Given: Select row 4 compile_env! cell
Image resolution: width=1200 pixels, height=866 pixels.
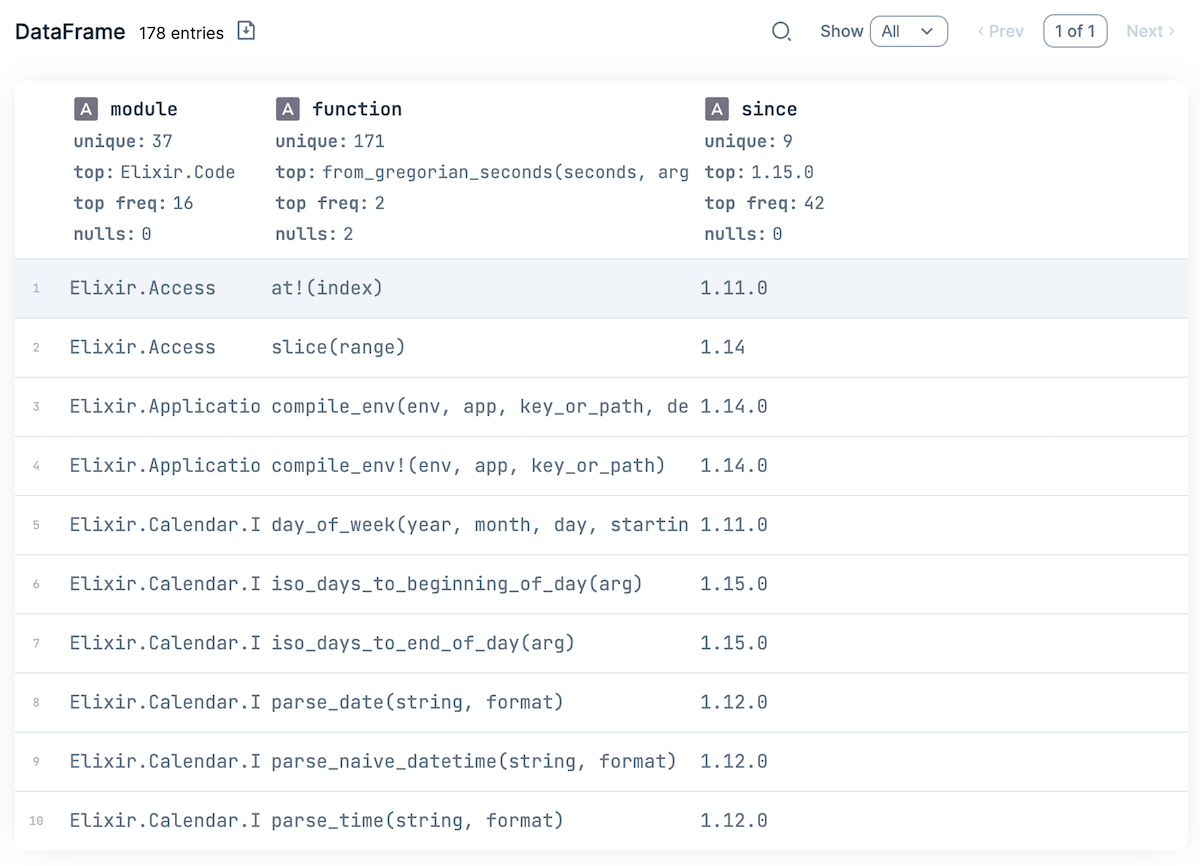Looking at the screenshot, I should pos(468,465).
